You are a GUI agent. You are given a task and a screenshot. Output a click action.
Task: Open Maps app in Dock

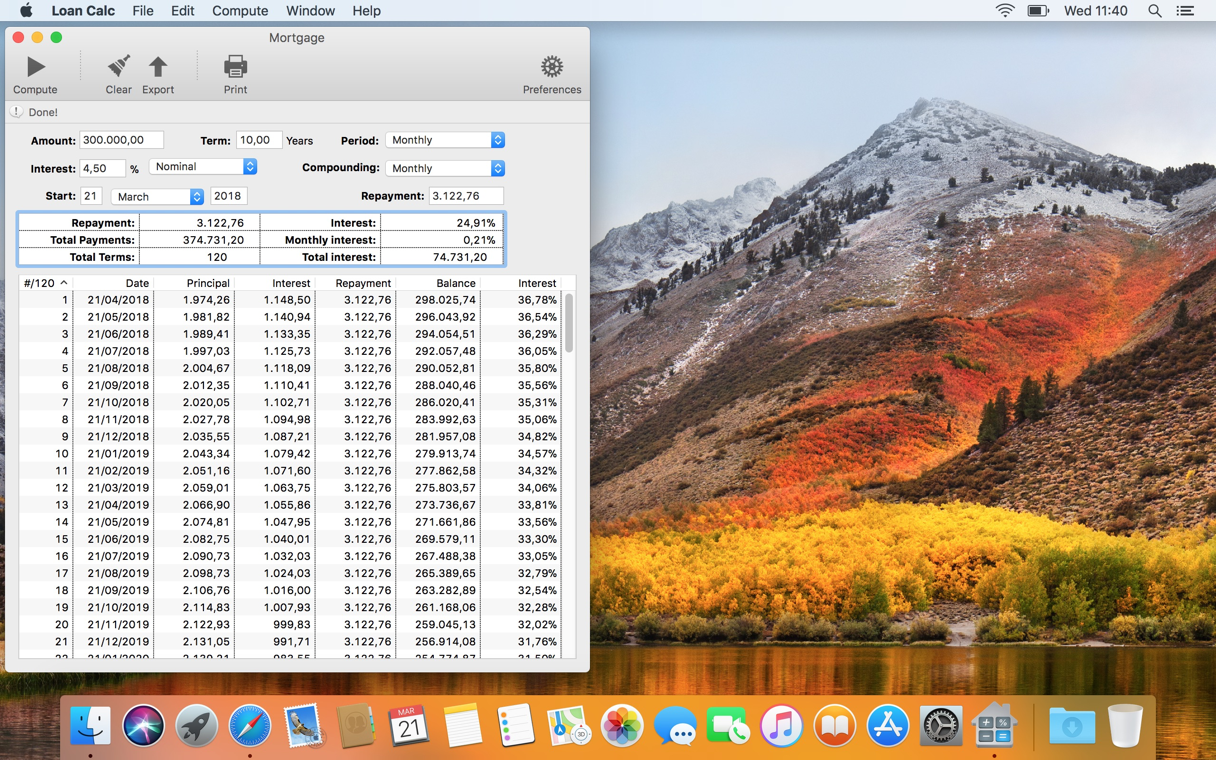pos(568,725)
